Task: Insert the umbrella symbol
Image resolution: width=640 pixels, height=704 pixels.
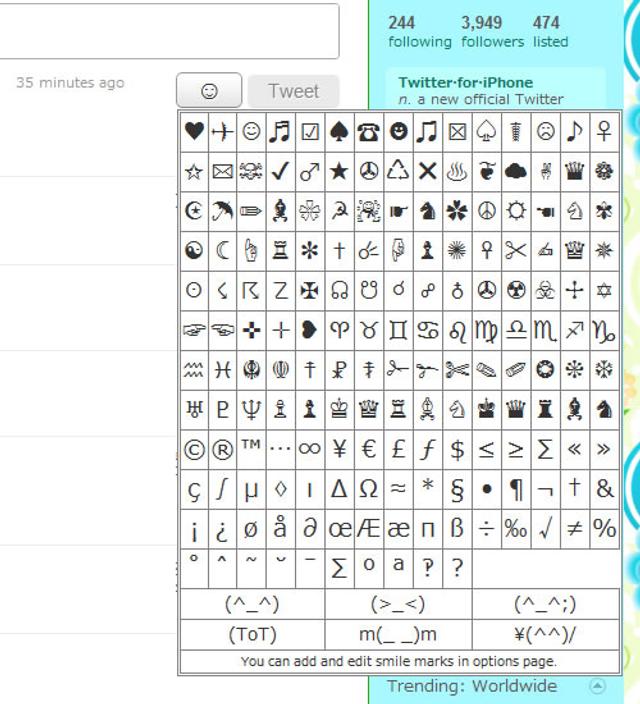Action: tap(223, 211)
